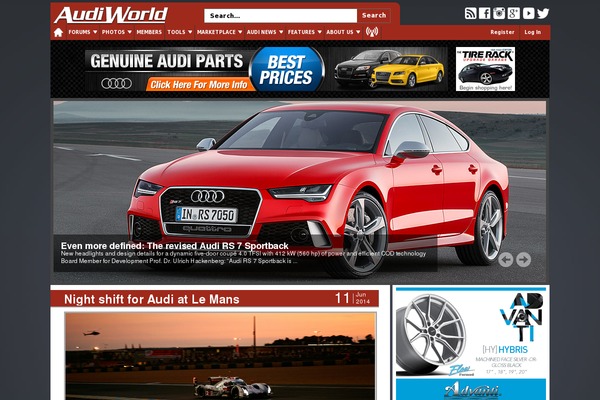Screen dimensions: 600x400
Task: Click the Best Prices badge on the banner
Action: (x=286, y=69)
